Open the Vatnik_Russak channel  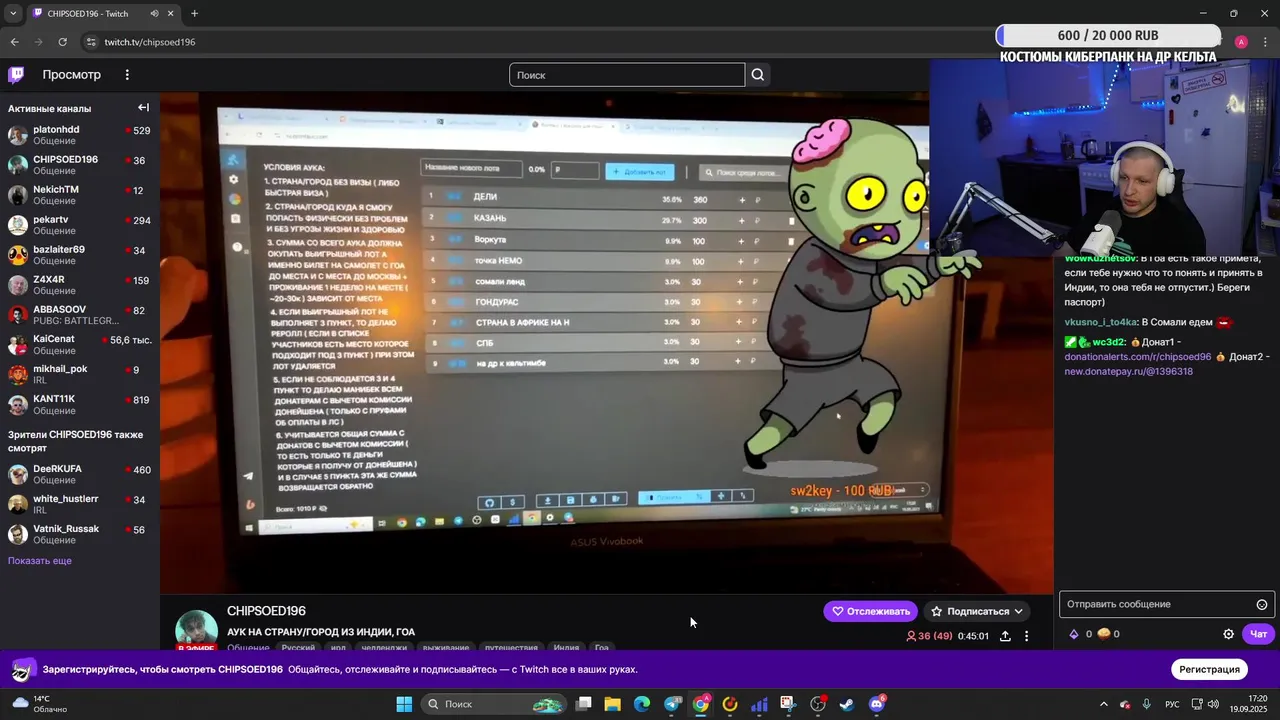tap(80, 534)
